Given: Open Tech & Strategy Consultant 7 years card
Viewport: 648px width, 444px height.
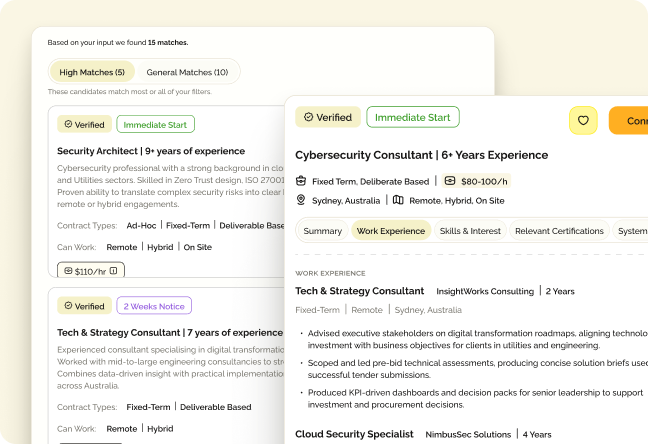Looking at the screenshot, I should [x=170, y=332].
